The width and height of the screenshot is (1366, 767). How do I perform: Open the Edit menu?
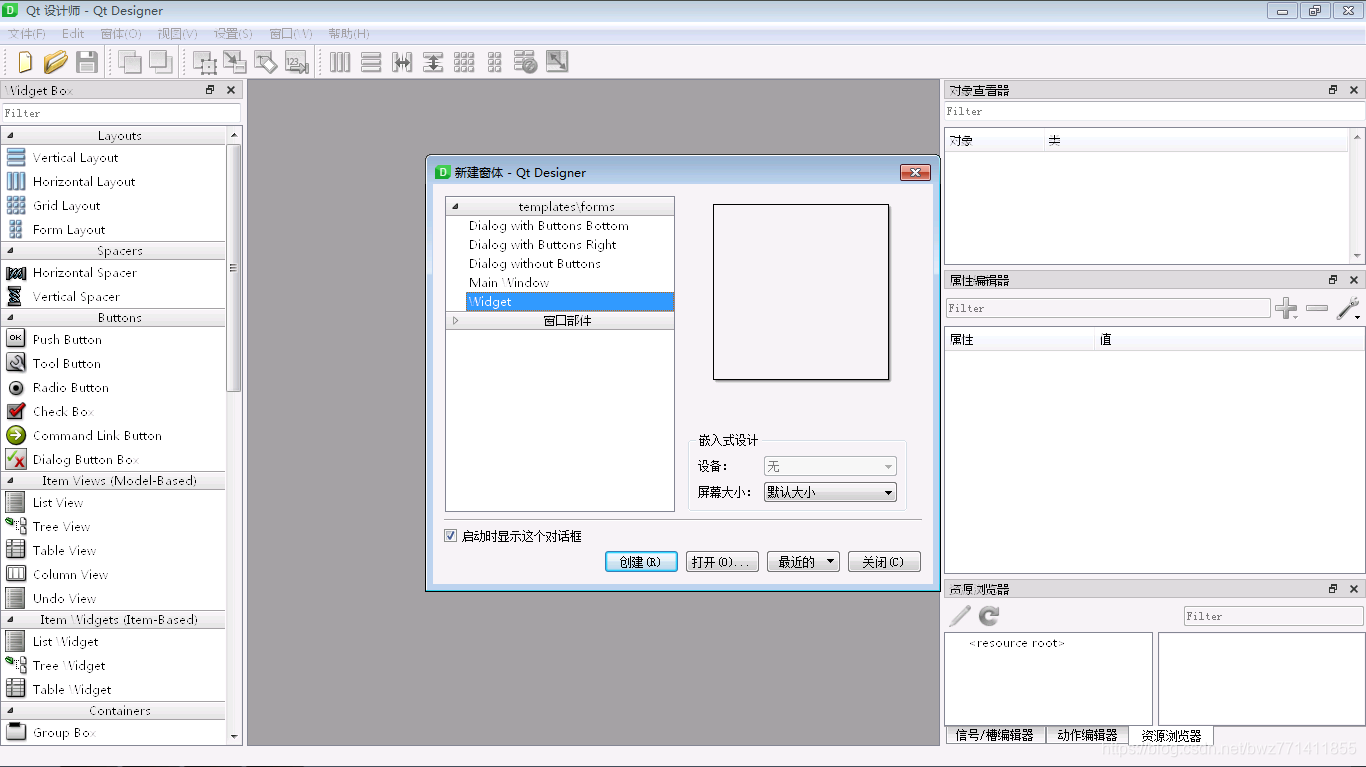73,33
